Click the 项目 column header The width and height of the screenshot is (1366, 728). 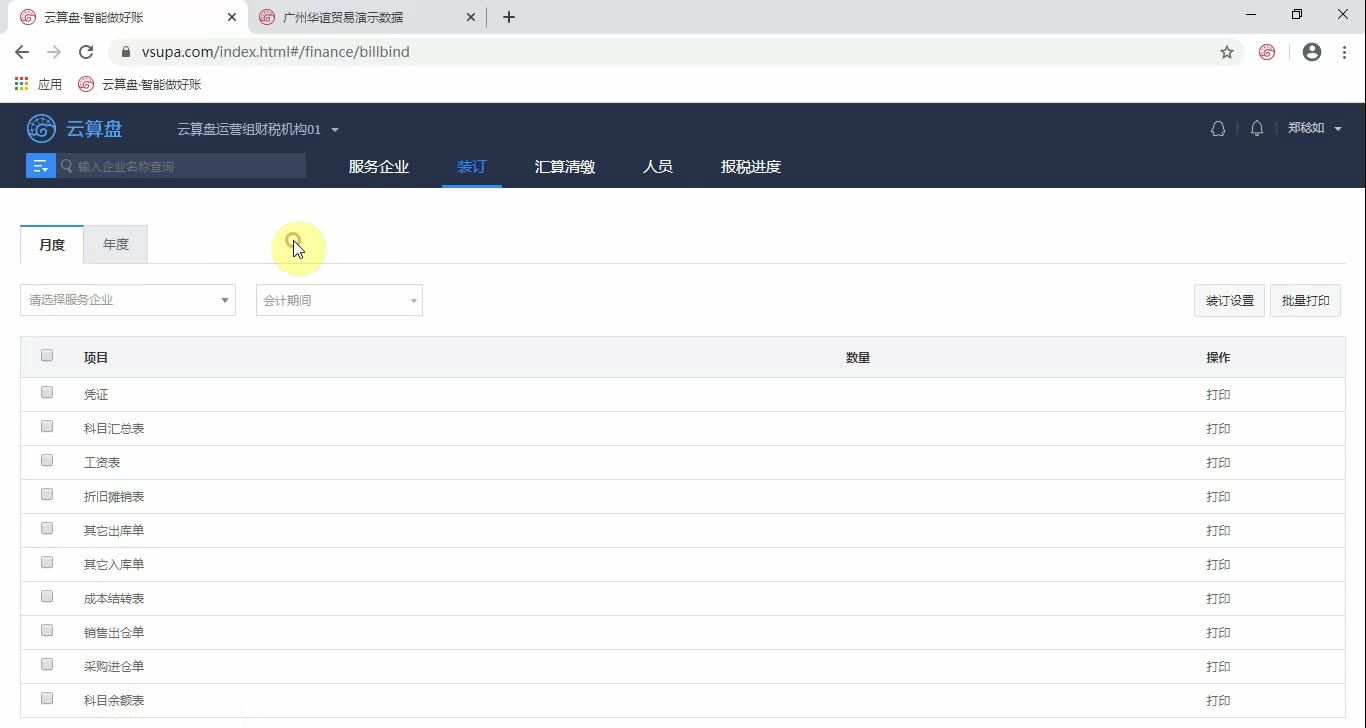pyautogui.click(x=96, y=358)
